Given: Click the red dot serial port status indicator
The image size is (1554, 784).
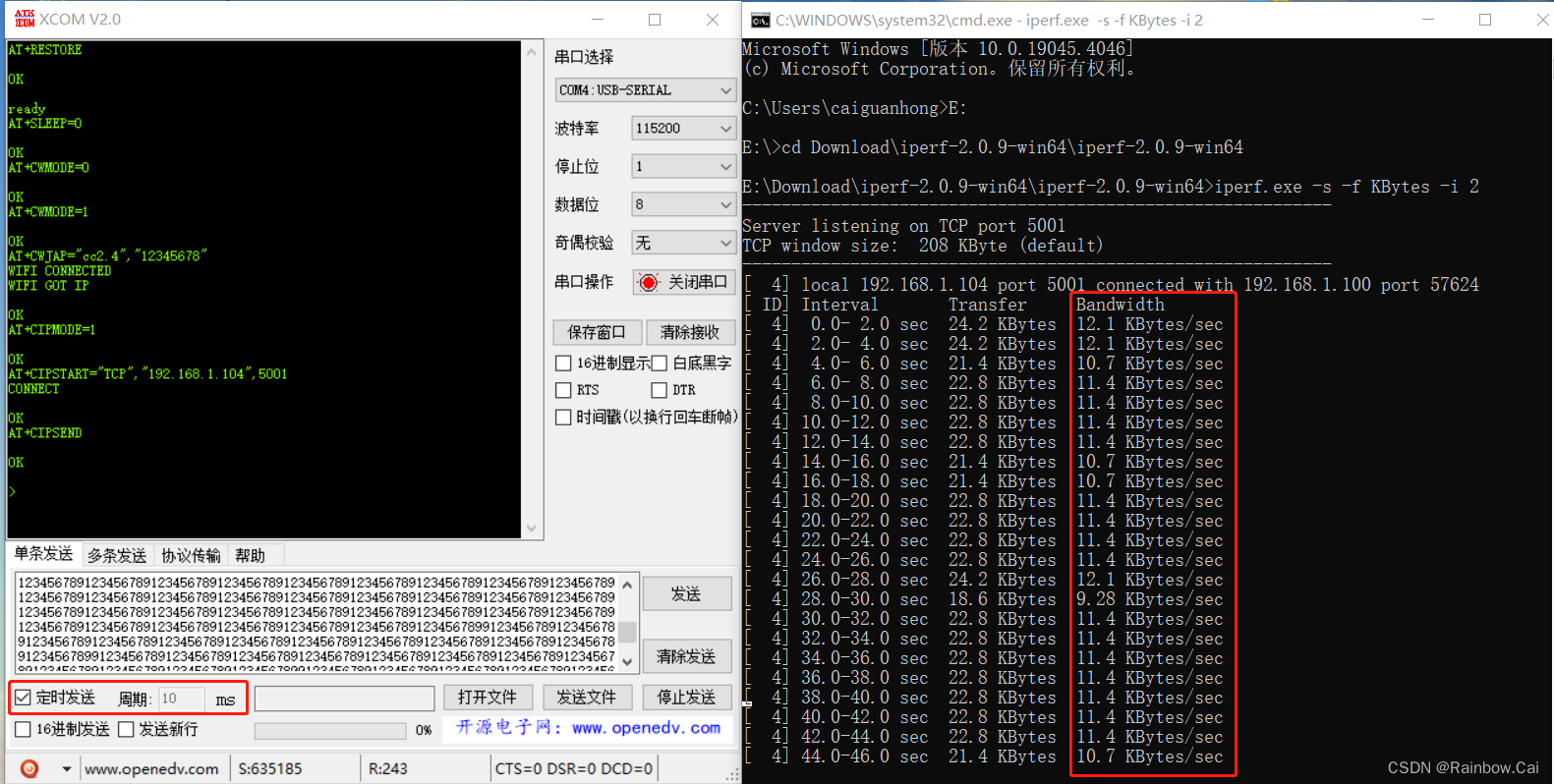Looking at the screenshot, I should pyautogui.click(x=649, y=283).
